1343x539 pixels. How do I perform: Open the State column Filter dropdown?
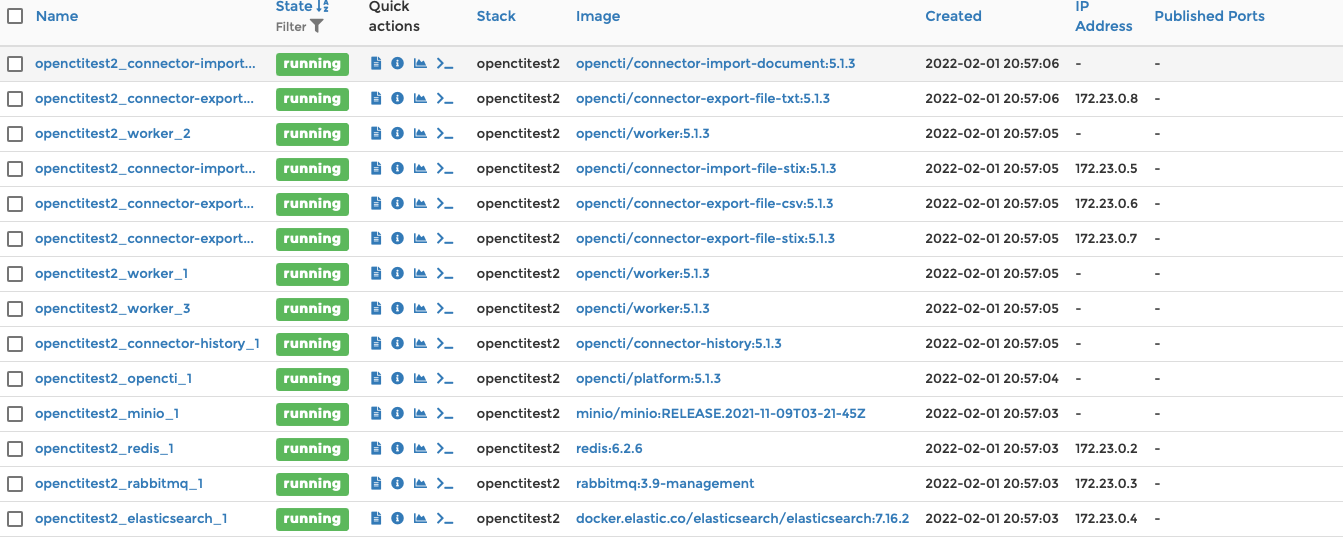coord(300,26)
